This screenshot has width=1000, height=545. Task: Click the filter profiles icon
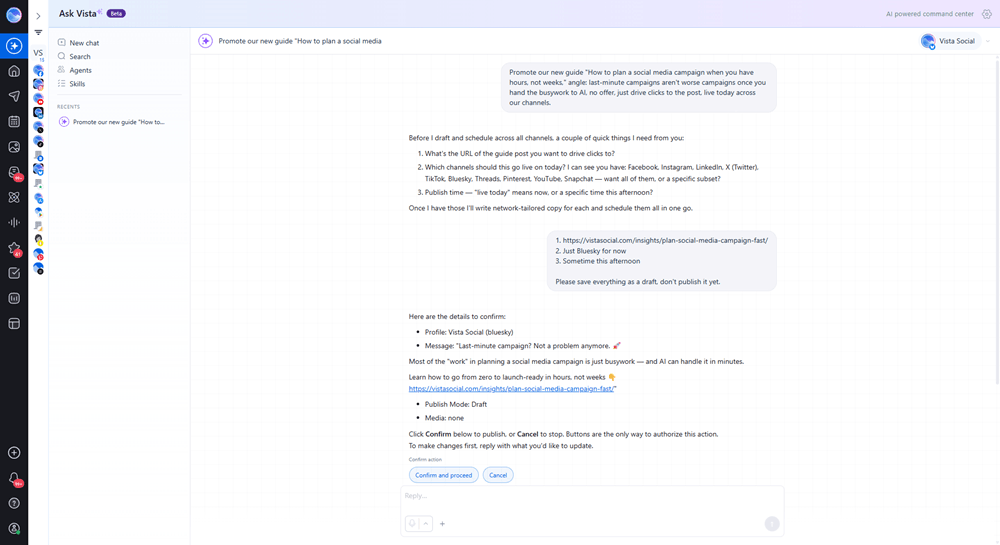[x=38, y=32]
